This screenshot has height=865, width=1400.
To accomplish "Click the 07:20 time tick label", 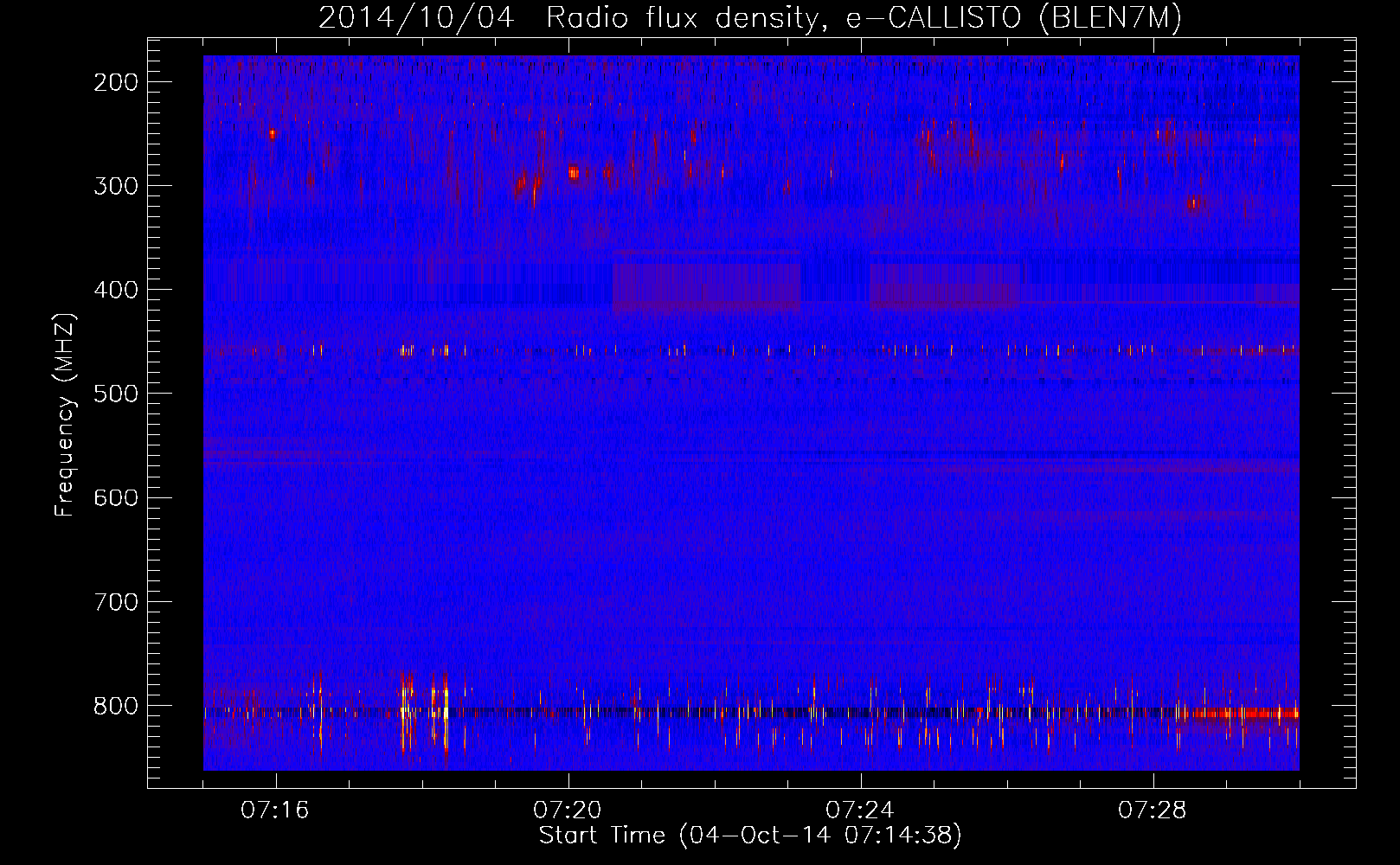I will click(x=568, y=810).
